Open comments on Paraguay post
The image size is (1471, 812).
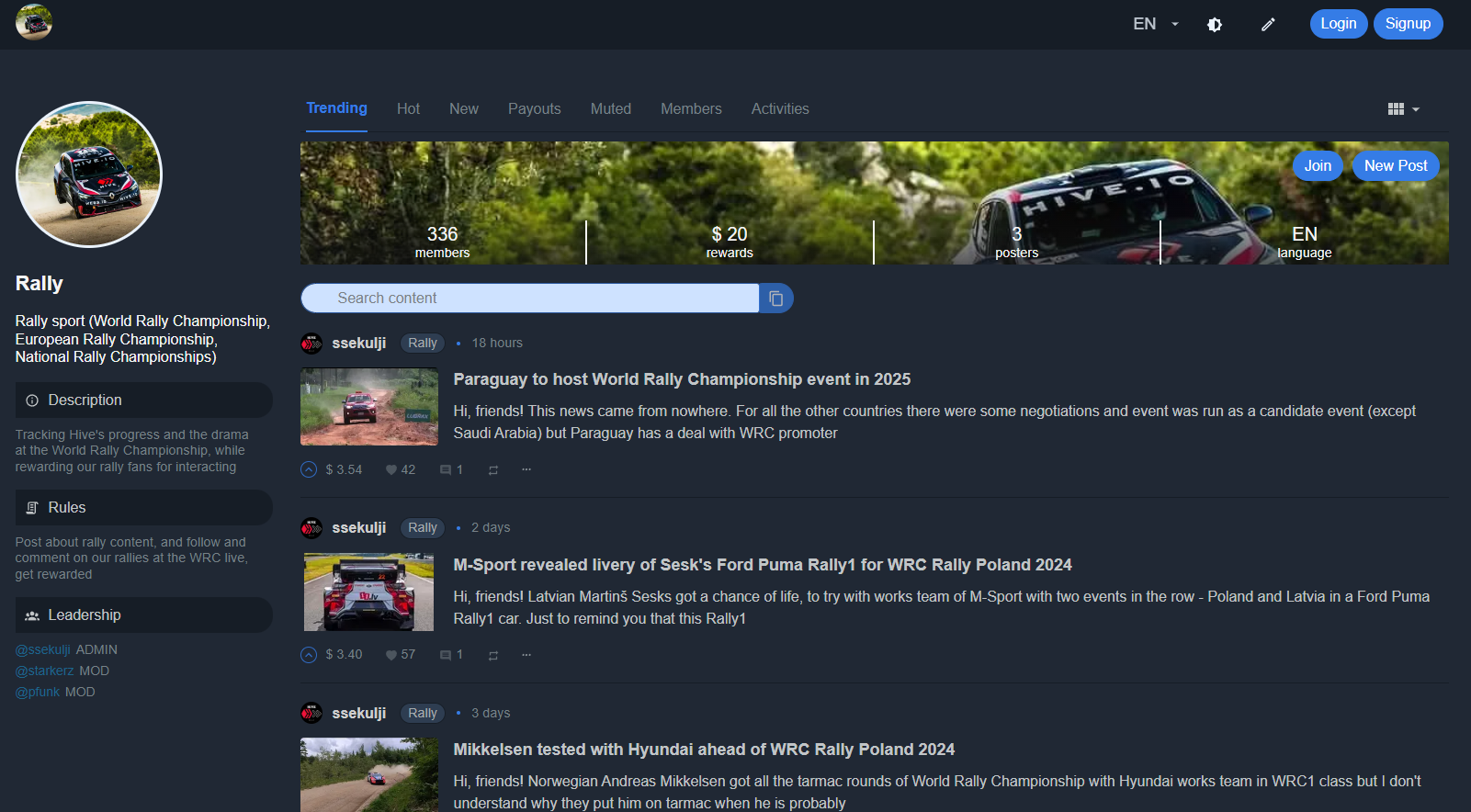click(x=451, y=469)
